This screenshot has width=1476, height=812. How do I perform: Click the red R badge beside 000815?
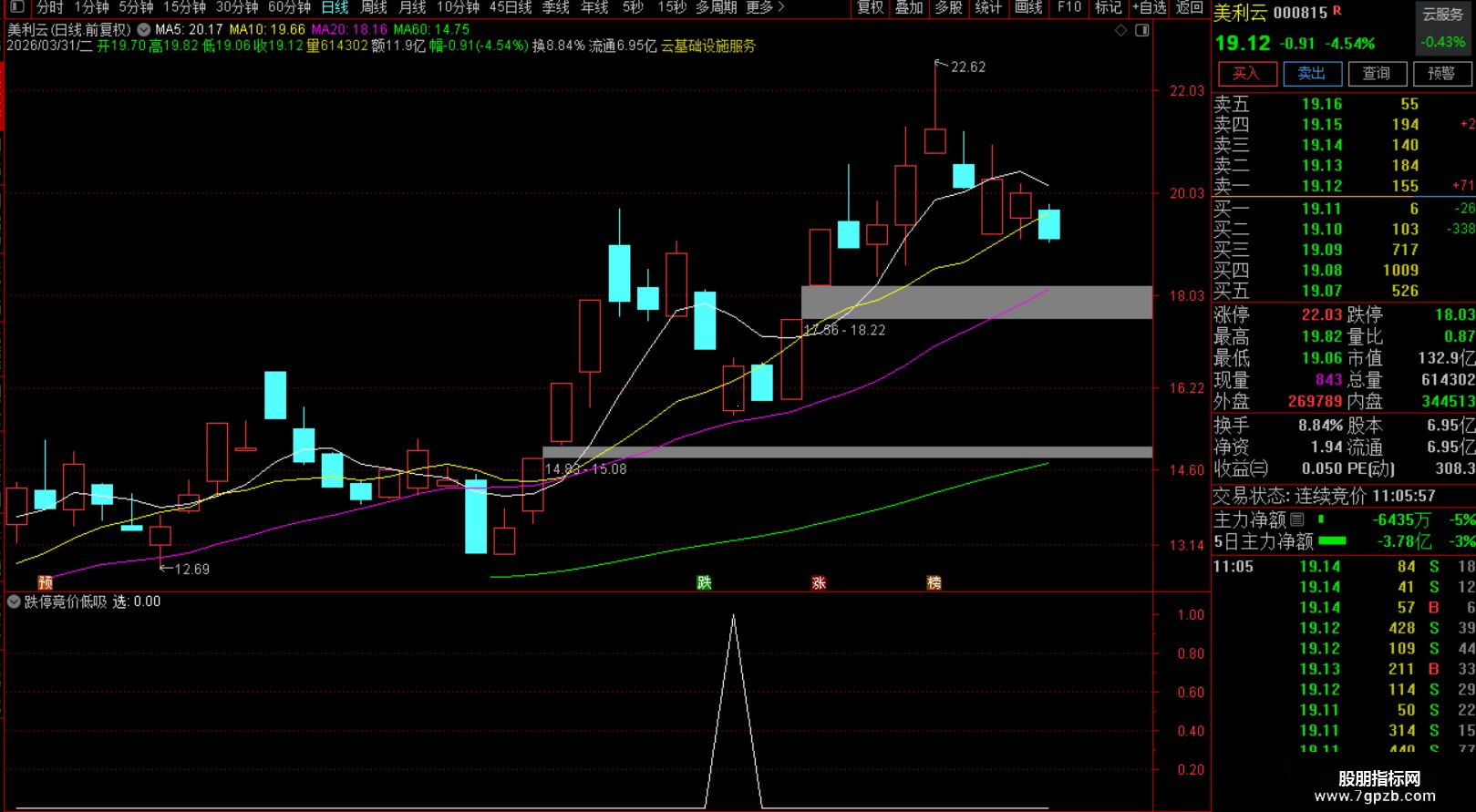1337,11
